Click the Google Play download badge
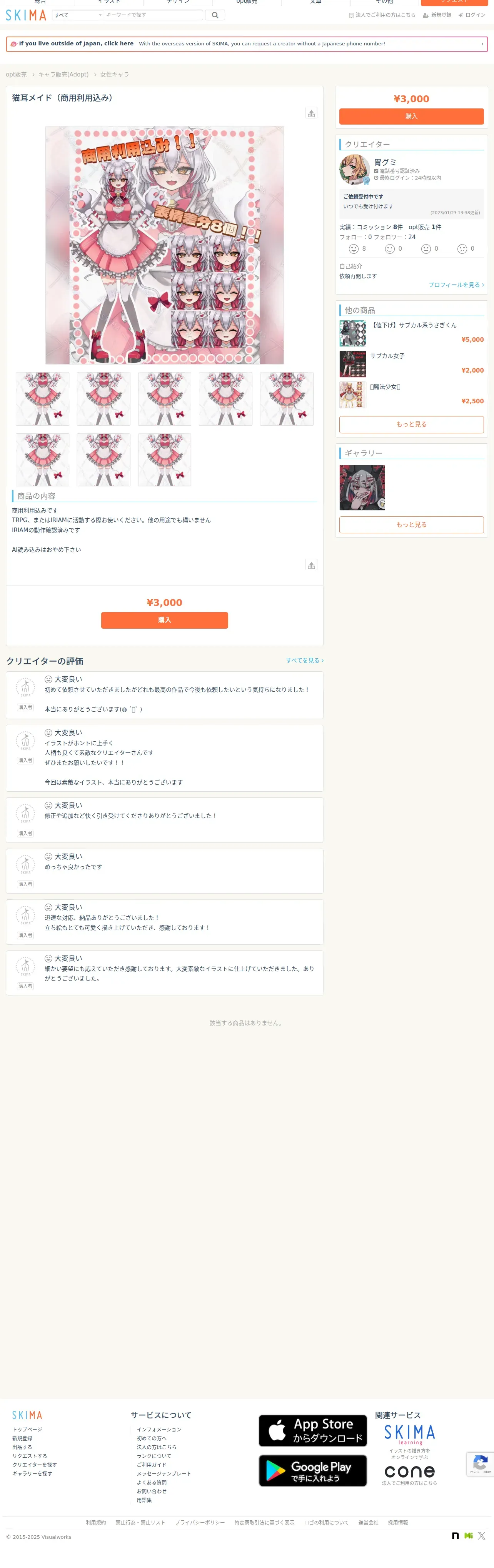Image resolution: width=494 pixels, height=1568 pixels. 312,1470
